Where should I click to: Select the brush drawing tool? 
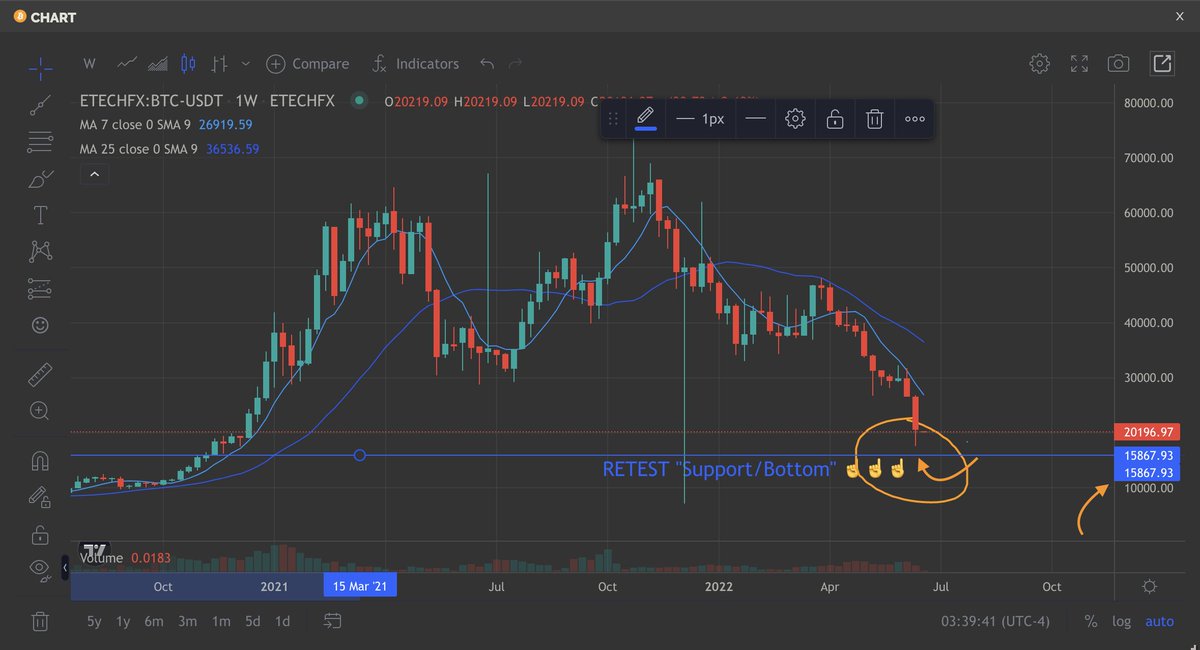(x=40, y=179)
